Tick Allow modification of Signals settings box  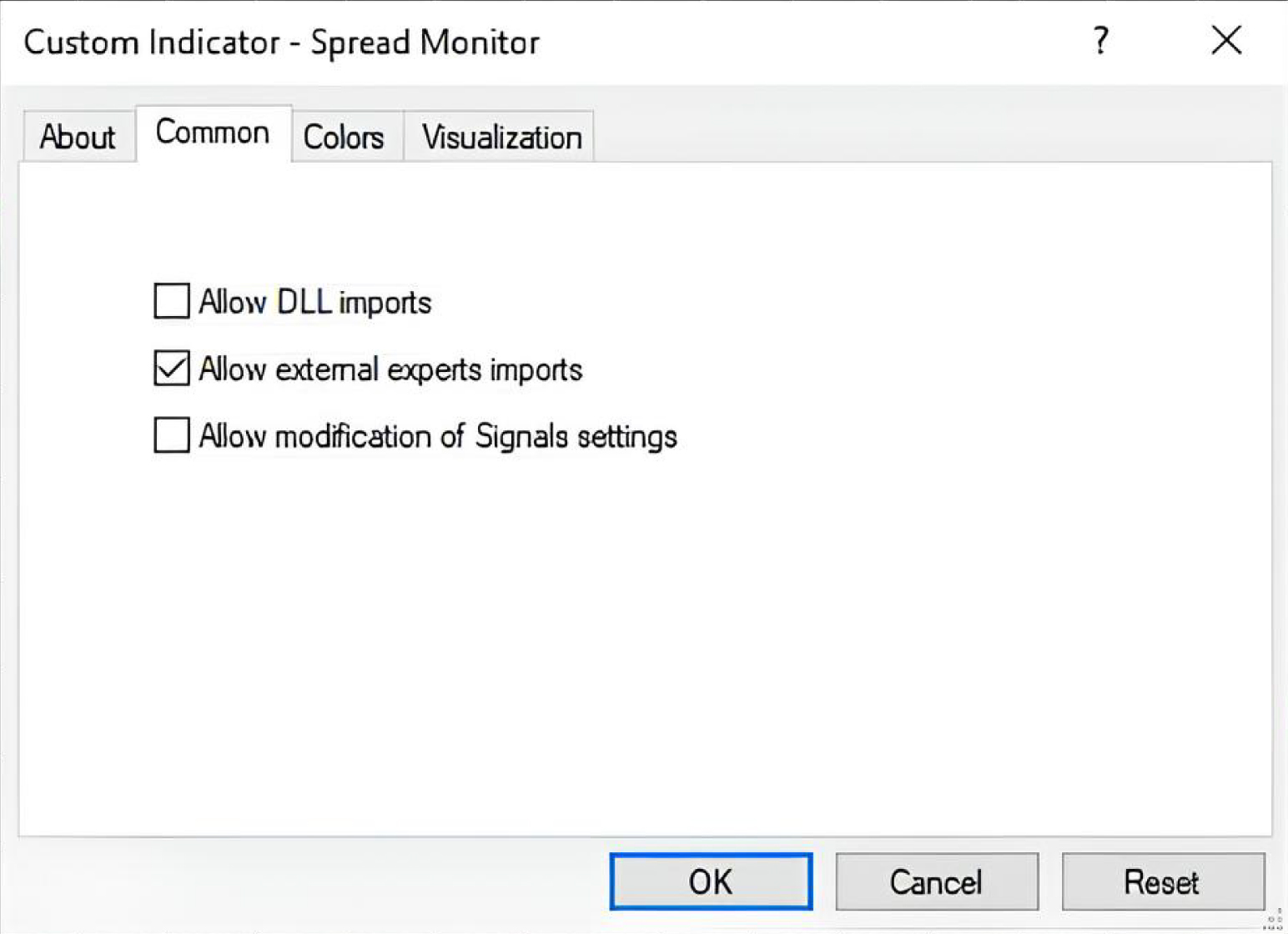172,435
